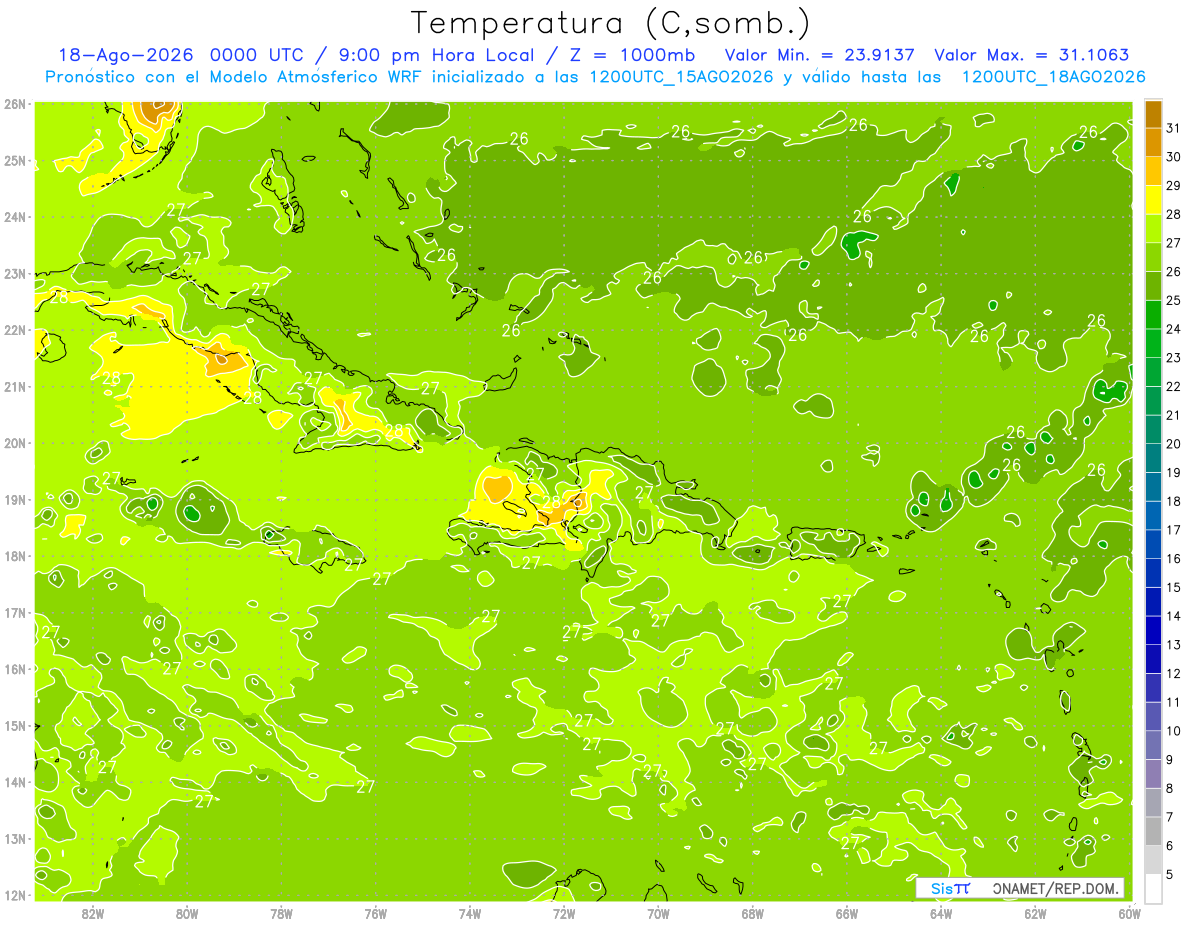This screenshot has height=927, width=1200.
Task: Pick the dark orange swatch above 31
Action: (1153, 114)
